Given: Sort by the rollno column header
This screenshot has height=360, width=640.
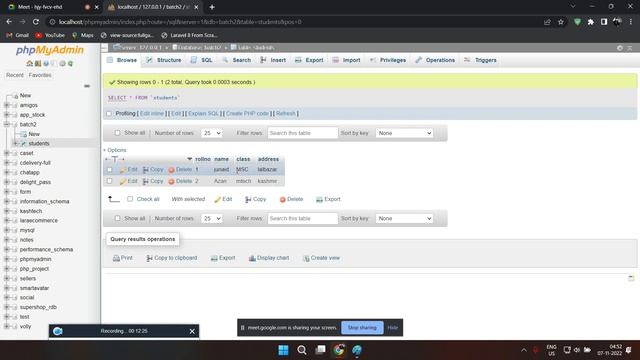Looking at the screenshot, I should 203,159.
